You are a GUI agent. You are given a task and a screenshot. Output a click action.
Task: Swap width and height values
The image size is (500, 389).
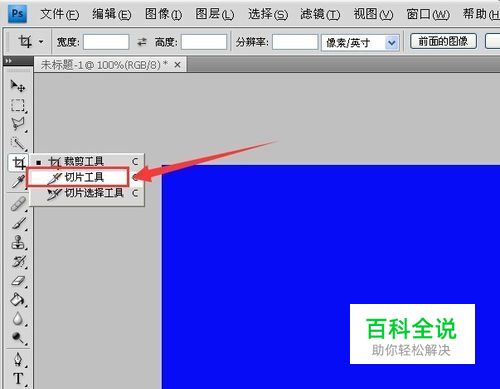142,42
